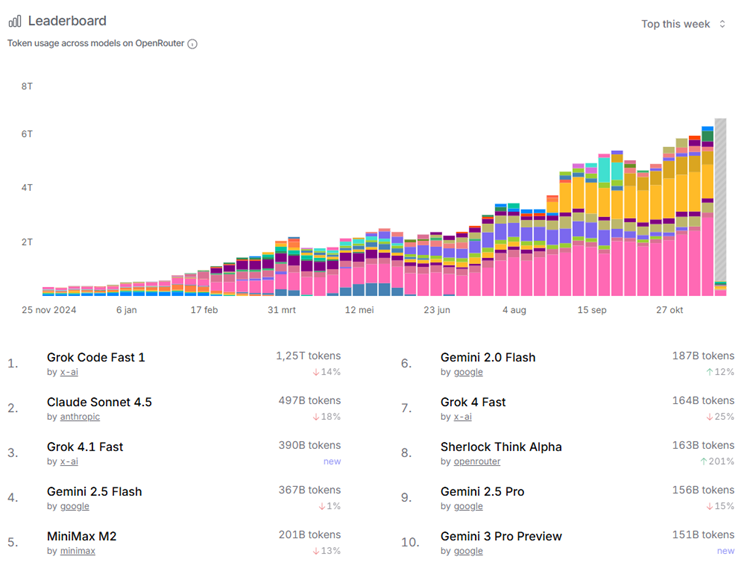Click the 25 nov 2024 axis label
This screenshot has height=574, width=753.
[x=49, y=310]
